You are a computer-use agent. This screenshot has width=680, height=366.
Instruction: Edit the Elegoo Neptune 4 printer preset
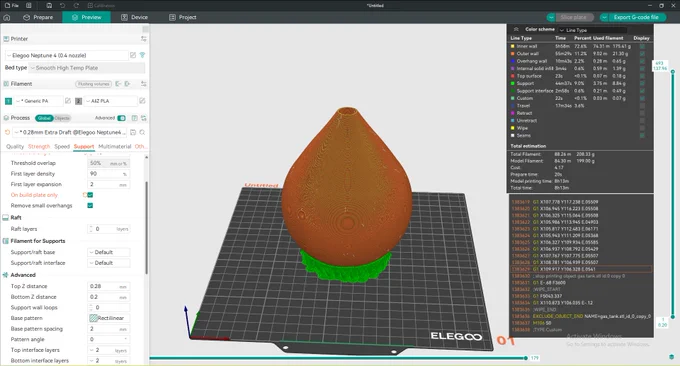click(x=133, y=55)
